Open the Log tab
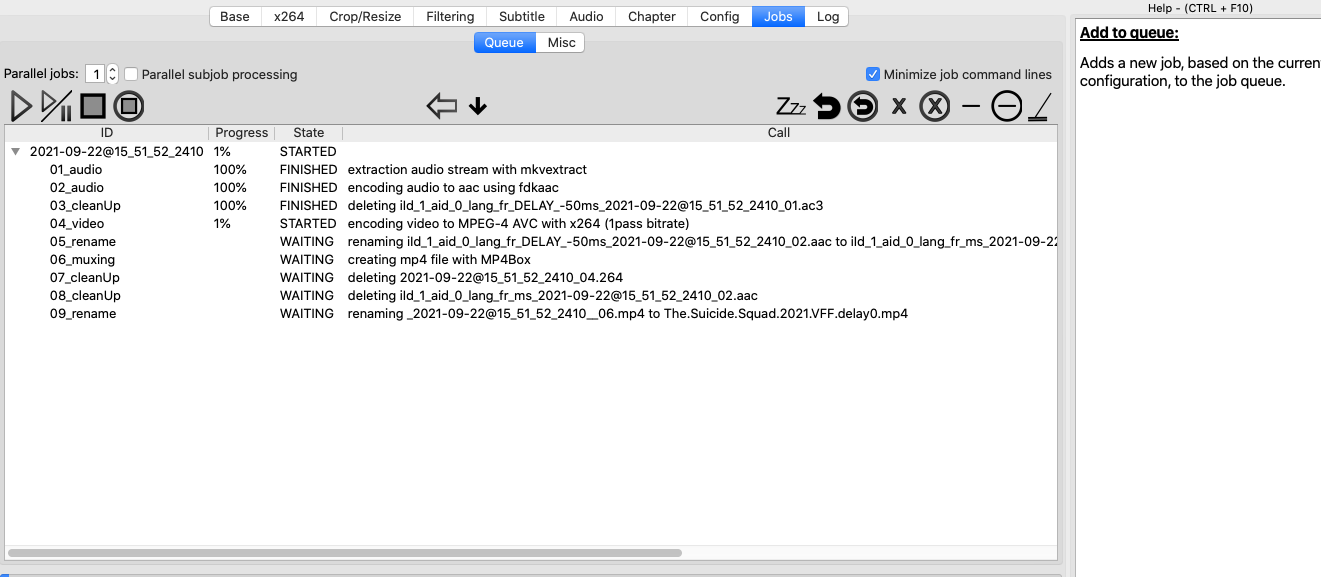The image size is (1321, 577). pos(828,16)
